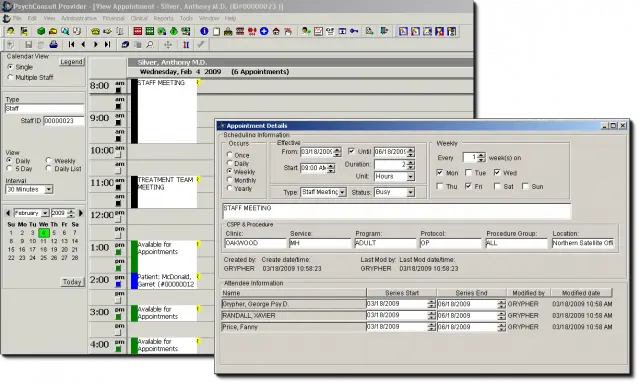Screen dimensions: 640x384
Task: Check the Tue weekday checkbox
Action: pyautogui.click(x=468, y=173)
